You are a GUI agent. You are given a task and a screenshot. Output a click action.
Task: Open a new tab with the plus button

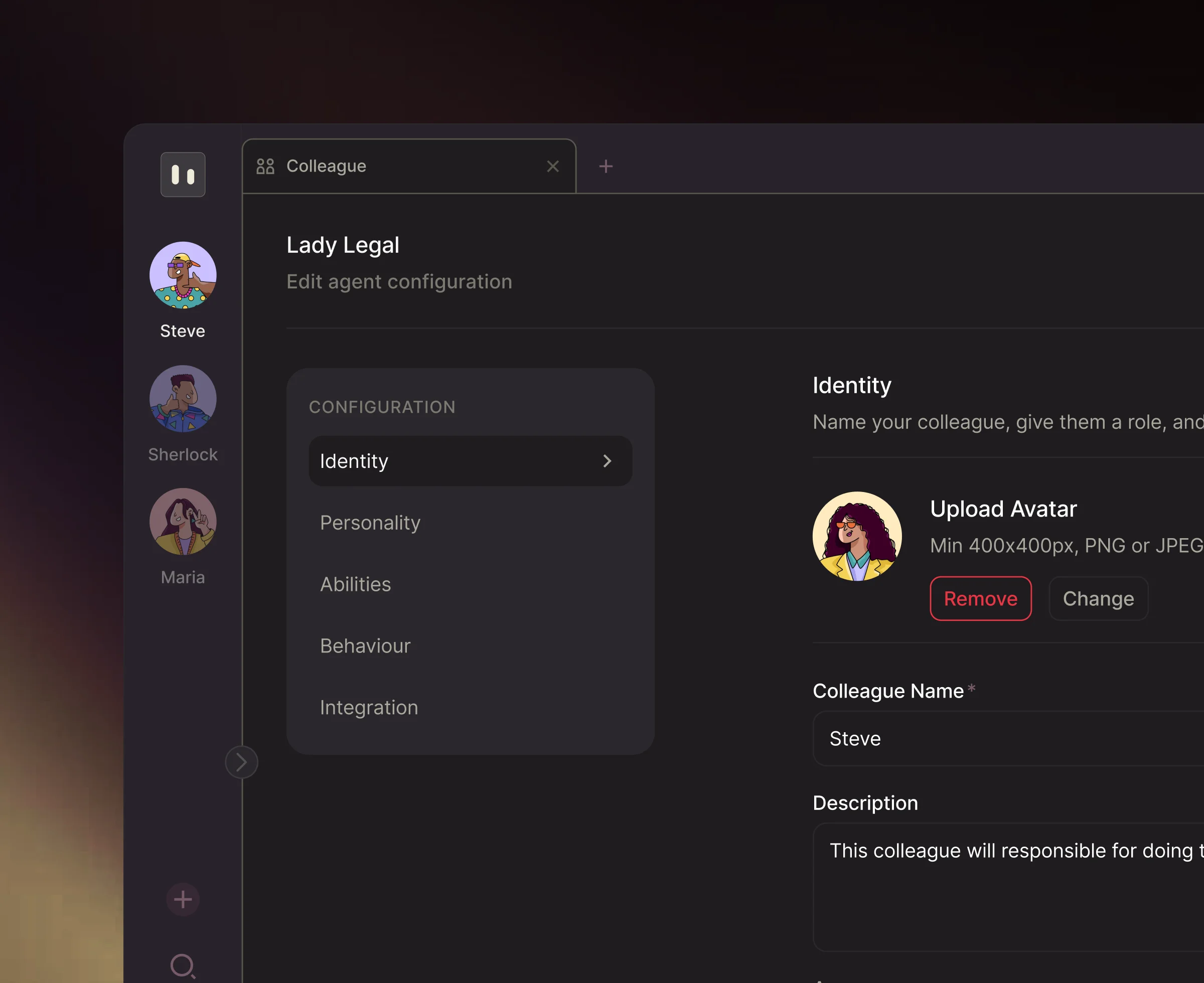(x=606, y=166)
